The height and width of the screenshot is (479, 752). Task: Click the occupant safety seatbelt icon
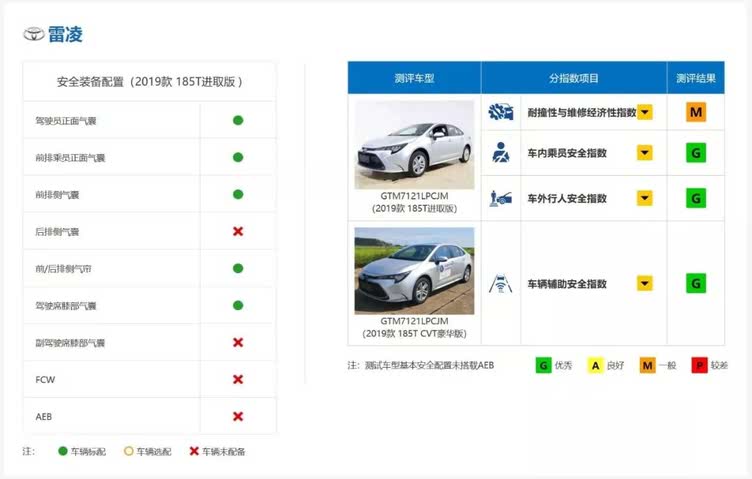click(501, 152)
